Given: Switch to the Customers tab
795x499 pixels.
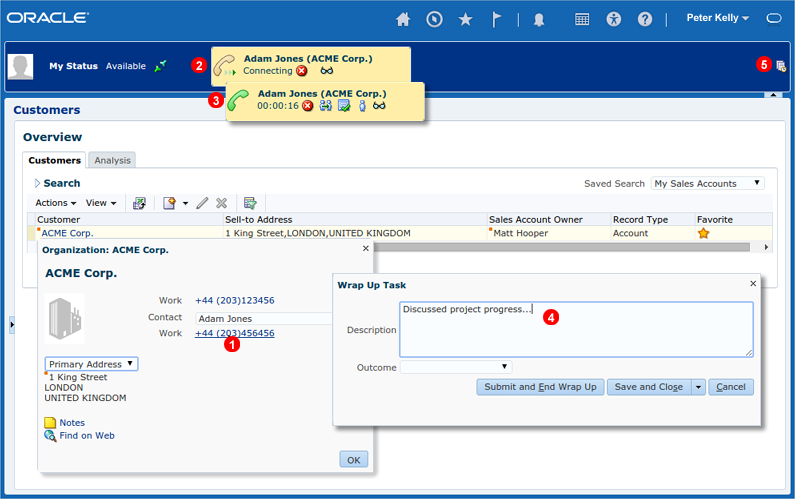Looking at the screenshot, I should [54, 160].
